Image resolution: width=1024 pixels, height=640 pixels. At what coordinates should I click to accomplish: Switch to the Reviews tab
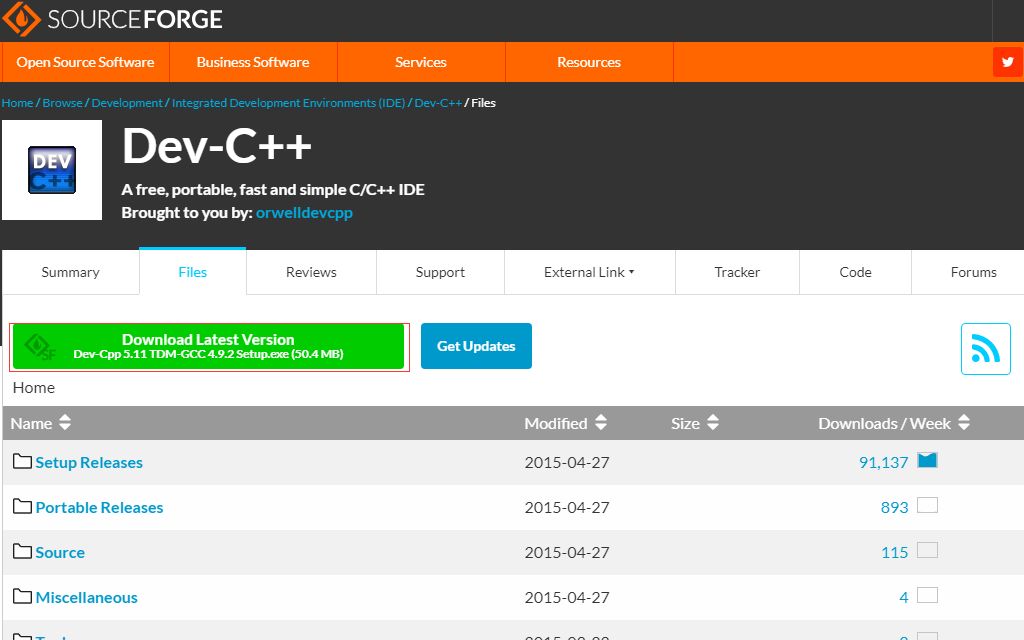pos(311,272)
